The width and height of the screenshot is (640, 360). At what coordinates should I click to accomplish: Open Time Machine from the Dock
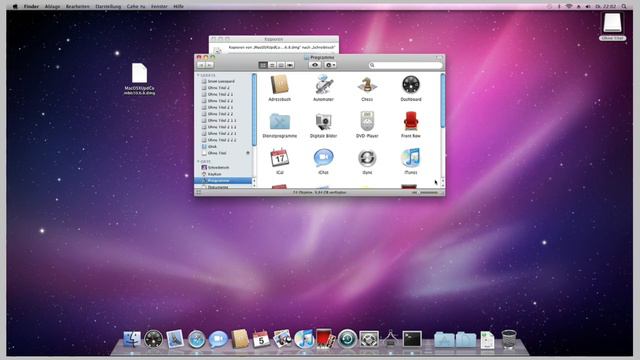pyautogui.click(x=347, y=339)
